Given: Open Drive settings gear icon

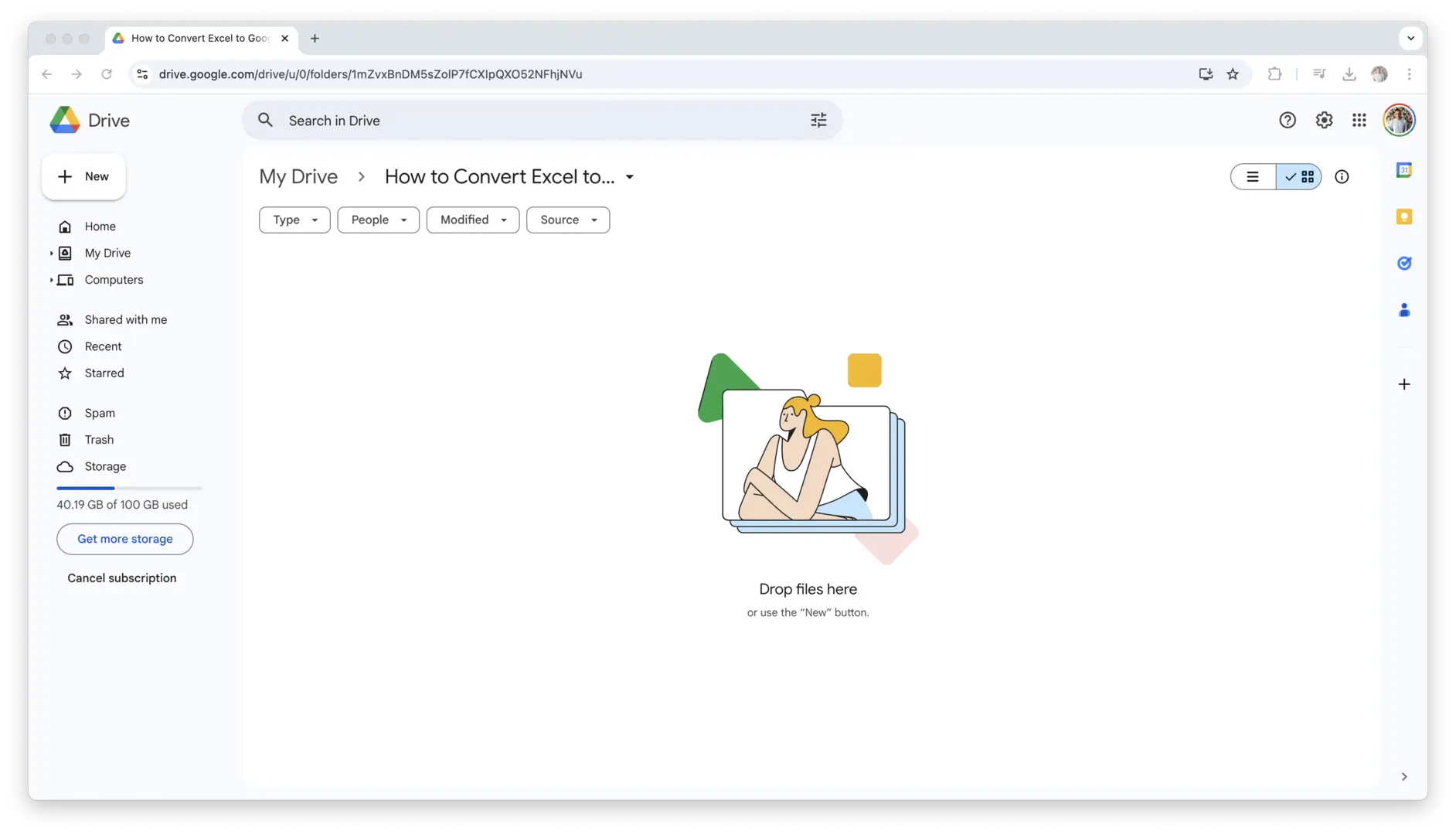Looking at the screenshot, I should coord(1324,121).
